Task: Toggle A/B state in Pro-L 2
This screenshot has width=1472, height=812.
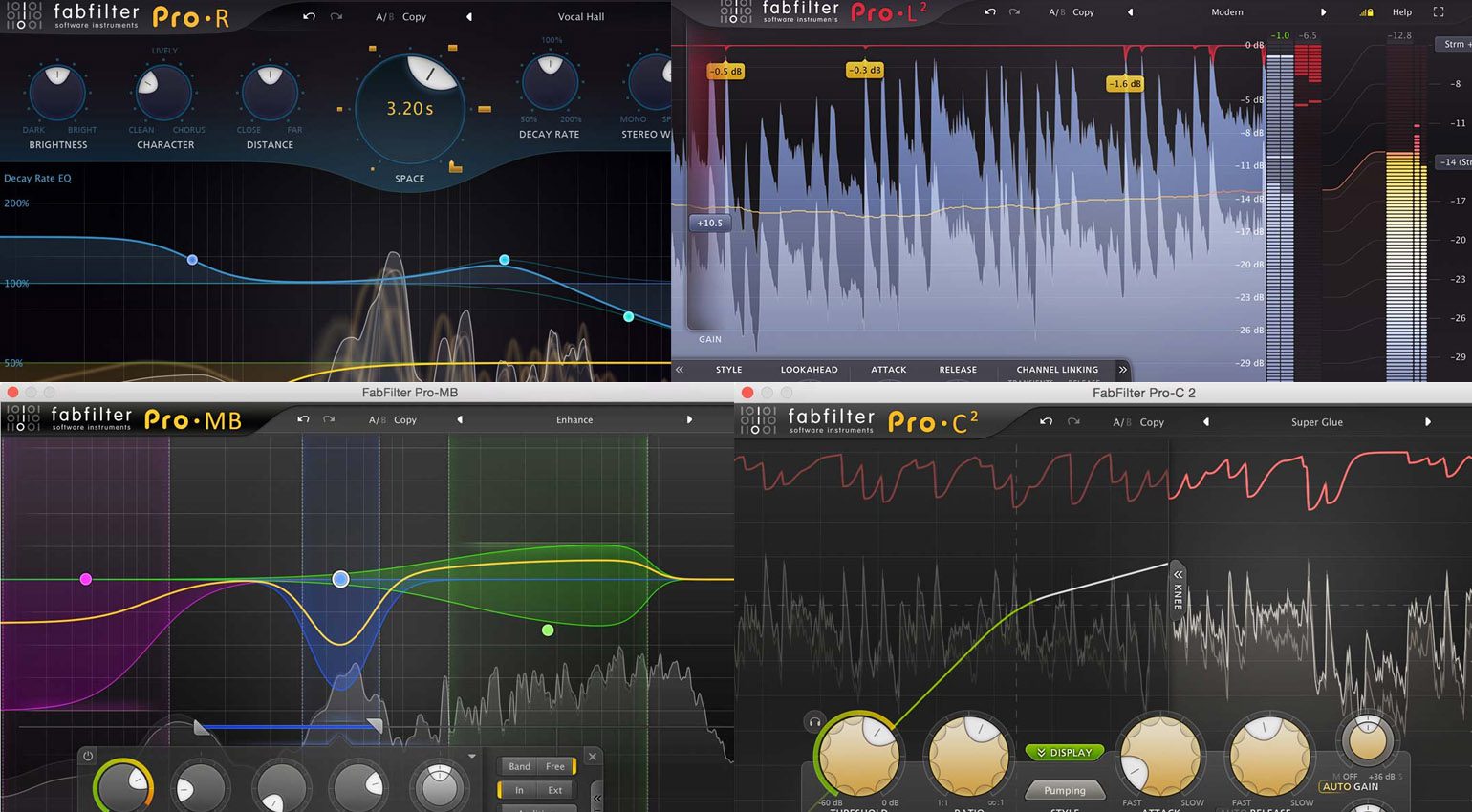Action: (1055, 12)
